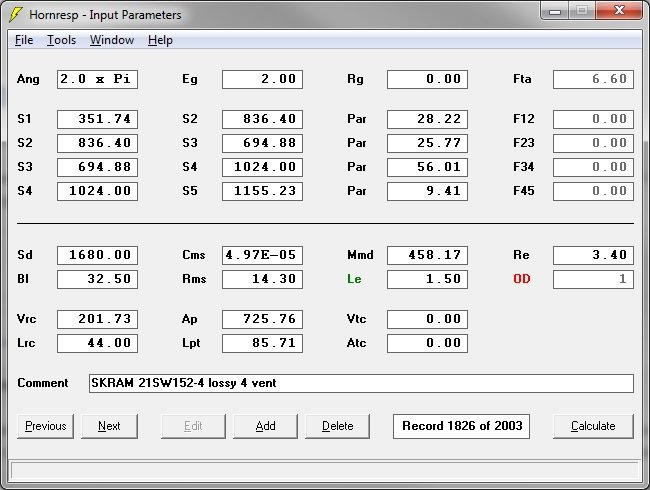Select the Rms field showing 14.30
This screenshot has height=490, width=650.
click(x=262, y=279)
